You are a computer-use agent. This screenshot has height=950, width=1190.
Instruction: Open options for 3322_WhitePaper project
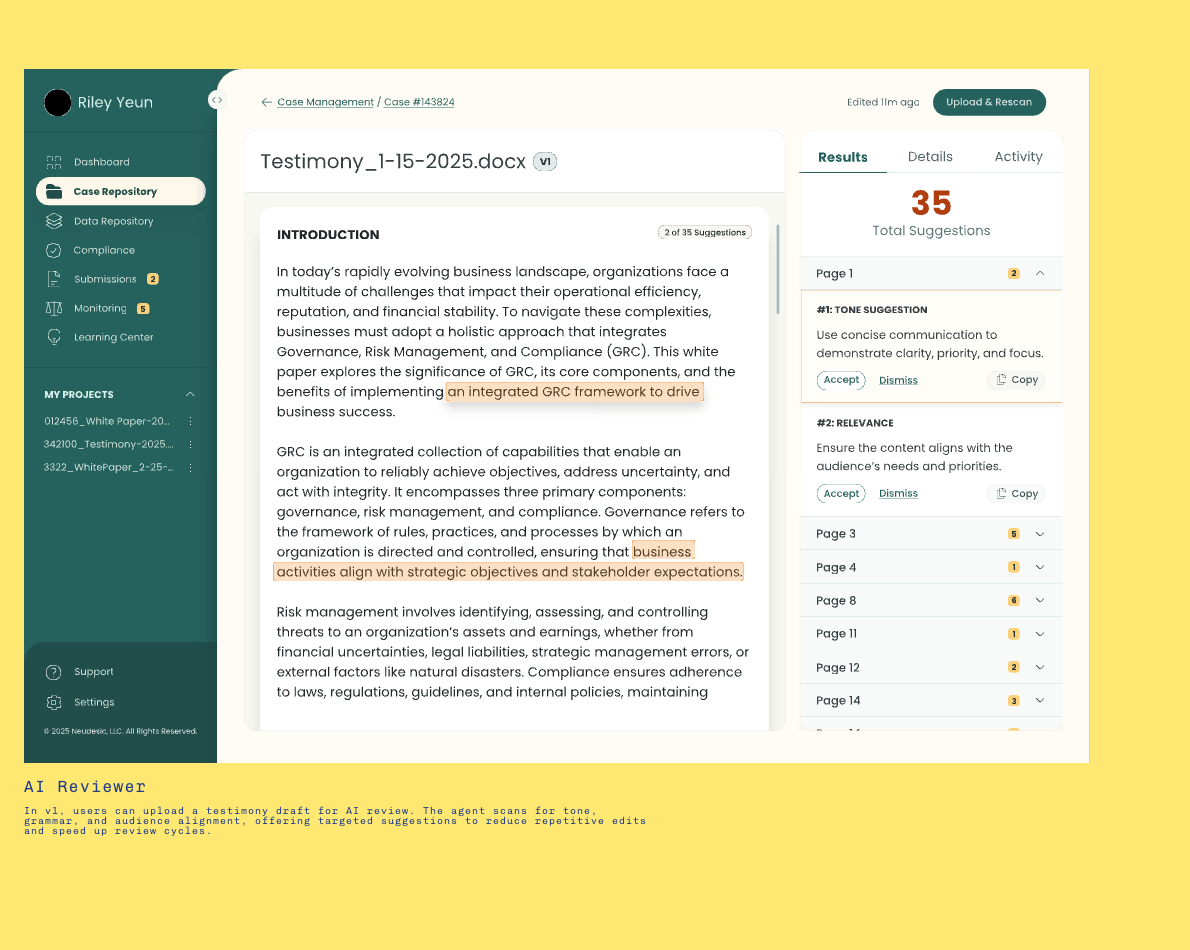190,467
